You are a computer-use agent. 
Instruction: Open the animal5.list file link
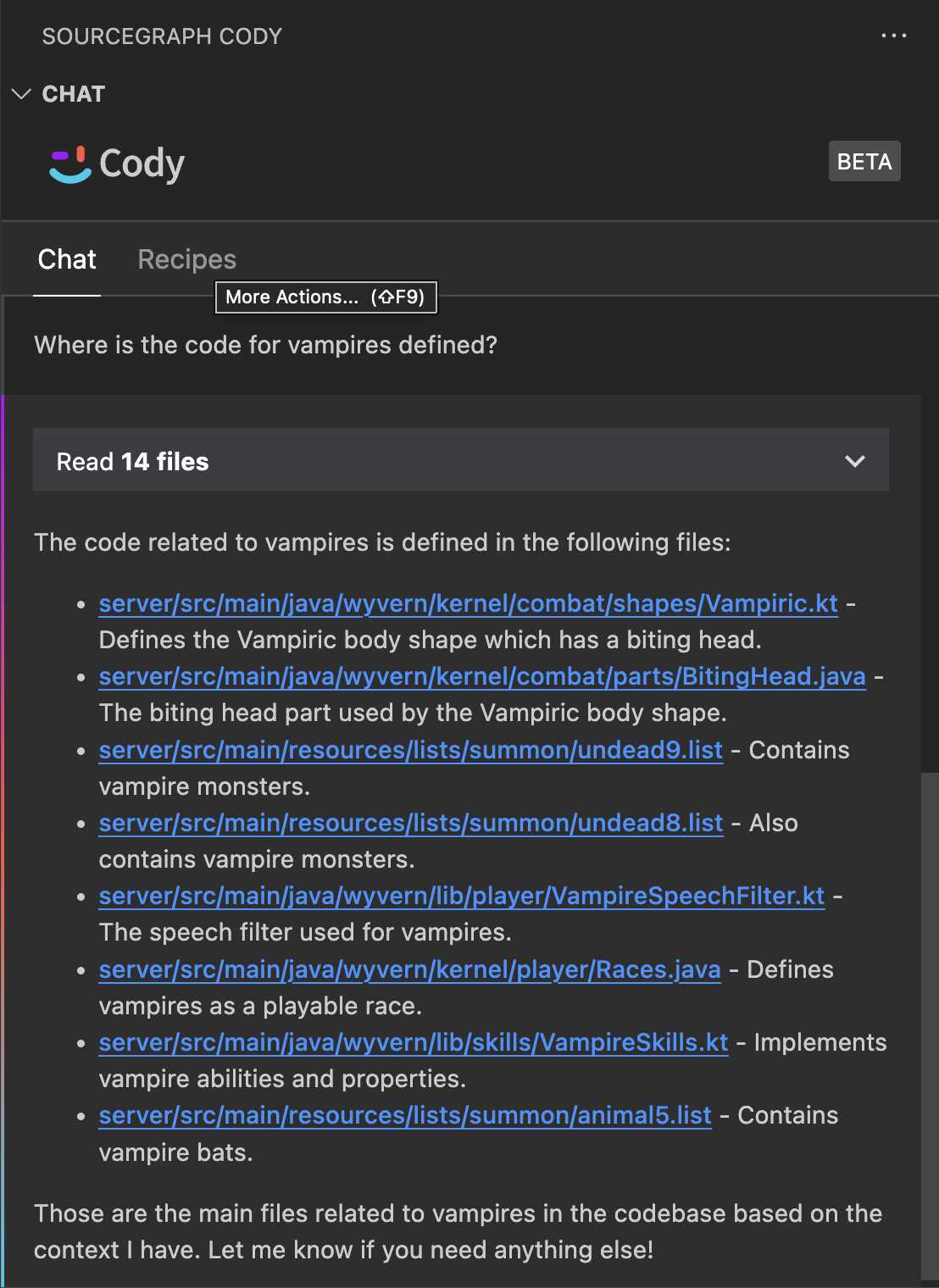[405, 1115]
